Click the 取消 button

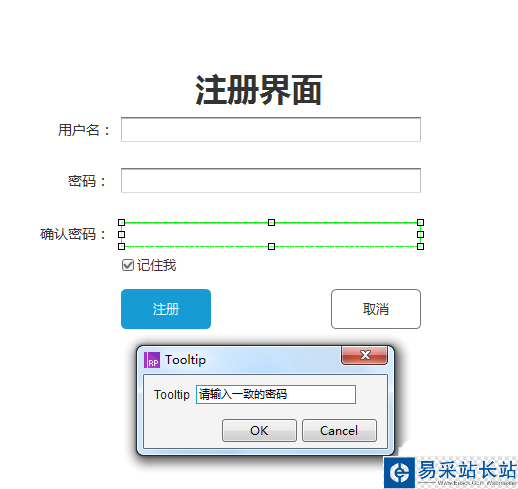pyautogui.click(x=376, y=309)
